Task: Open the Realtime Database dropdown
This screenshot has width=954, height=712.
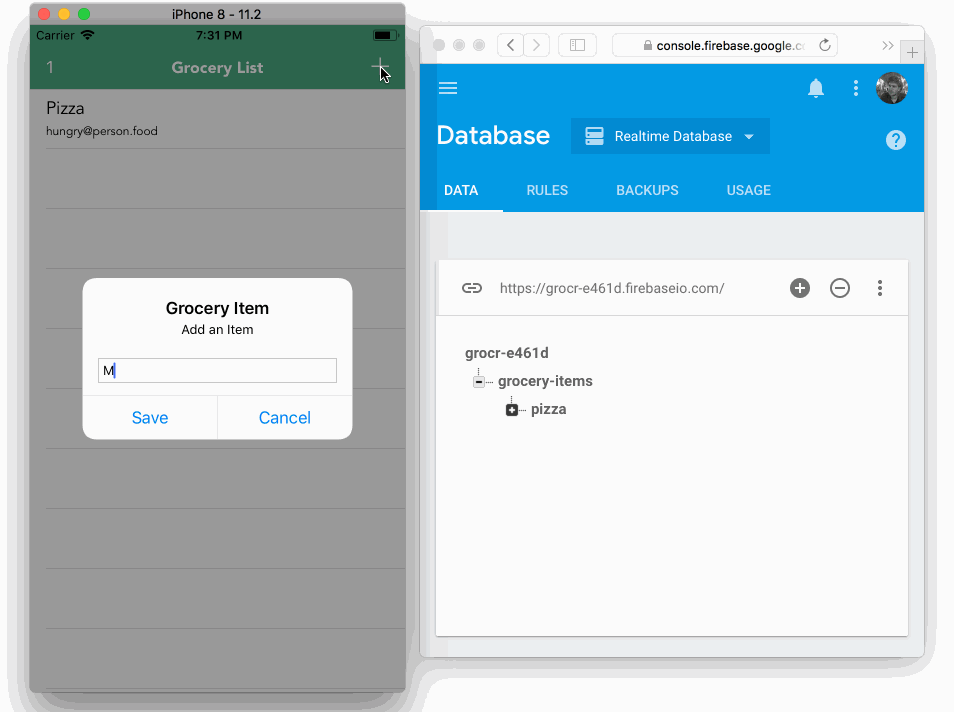Action: 670,136
